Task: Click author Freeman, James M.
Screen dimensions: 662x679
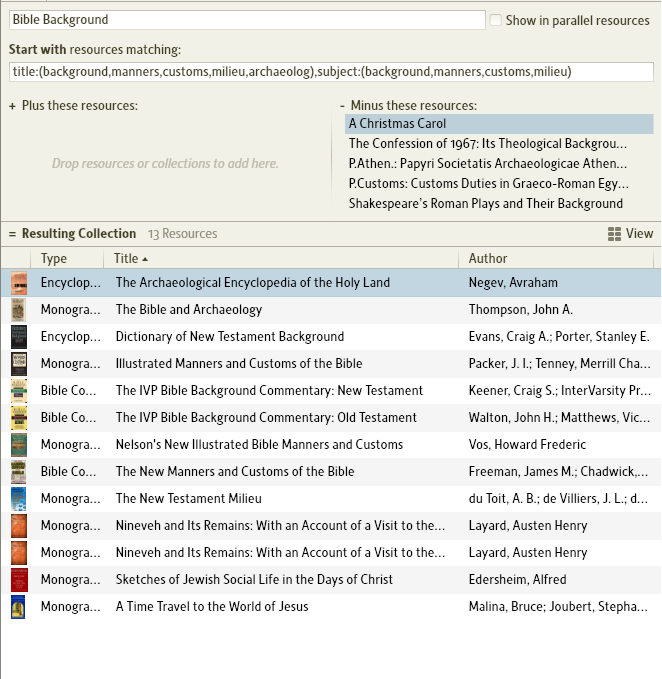Action: [x=558, y=472]
